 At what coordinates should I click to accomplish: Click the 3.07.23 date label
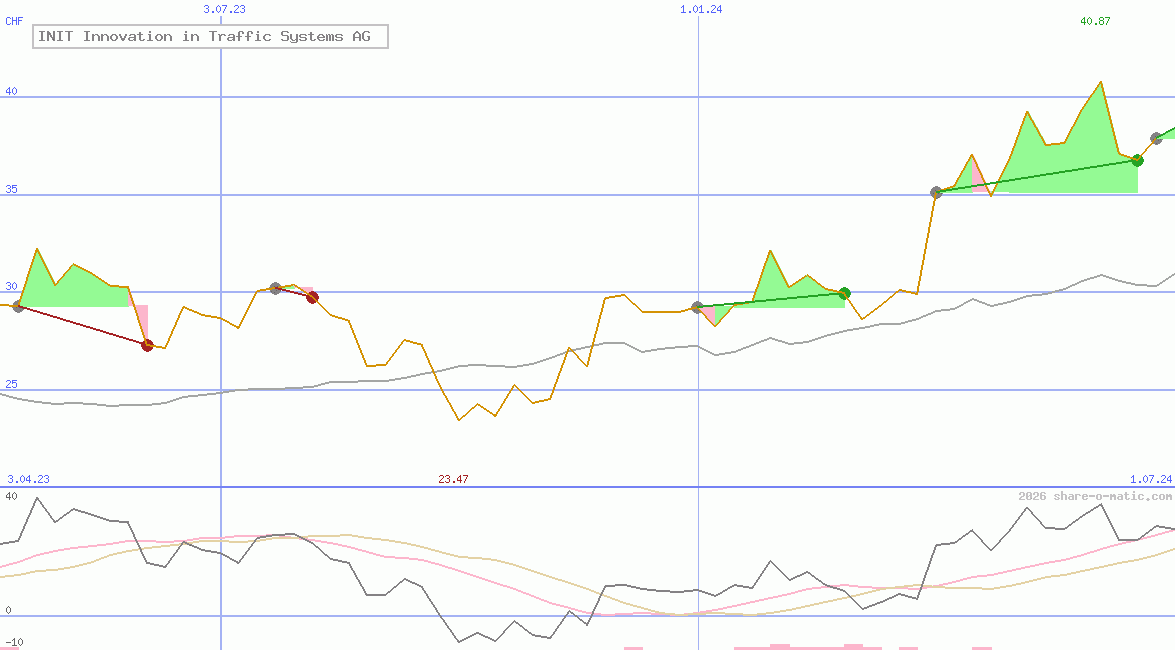[224, 9]
